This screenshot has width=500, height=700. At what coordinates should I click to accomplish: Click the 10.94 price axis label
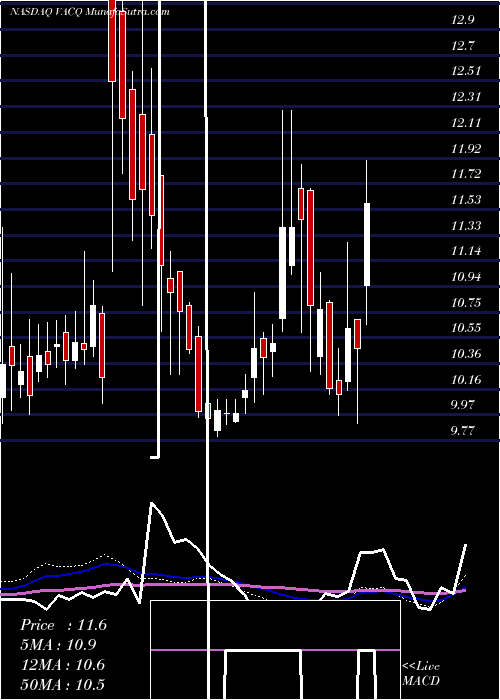click(x=466, y=277)
